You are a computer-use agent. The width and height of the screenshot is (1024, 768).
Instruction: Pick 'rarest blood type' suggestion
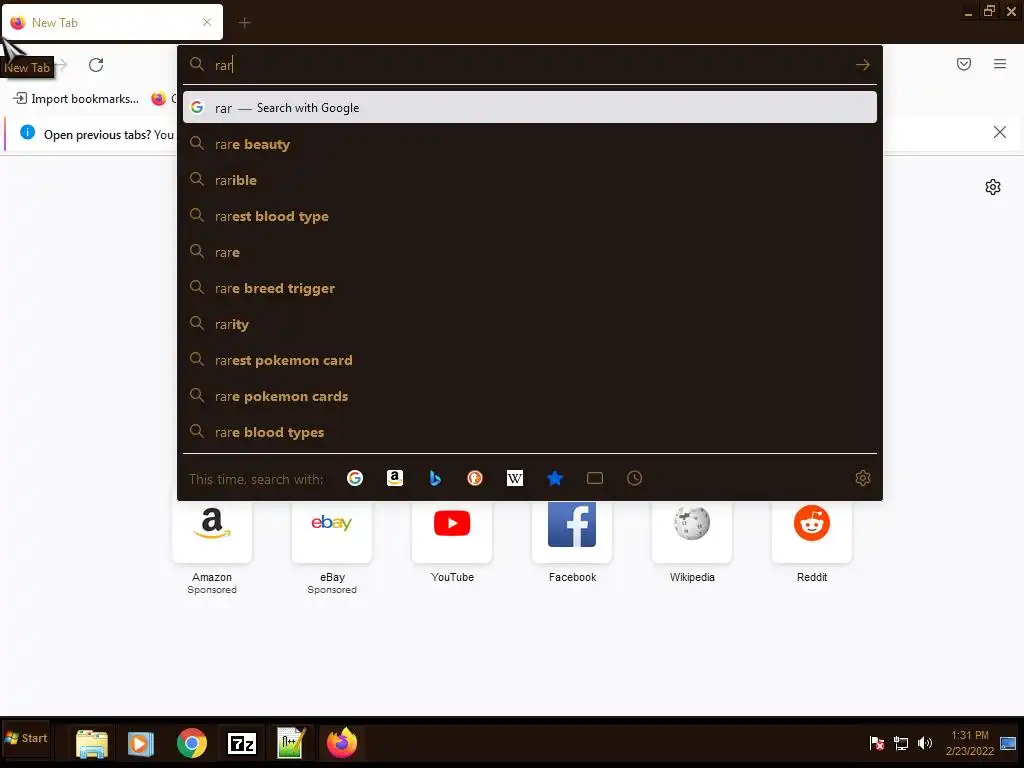[530, 216]
